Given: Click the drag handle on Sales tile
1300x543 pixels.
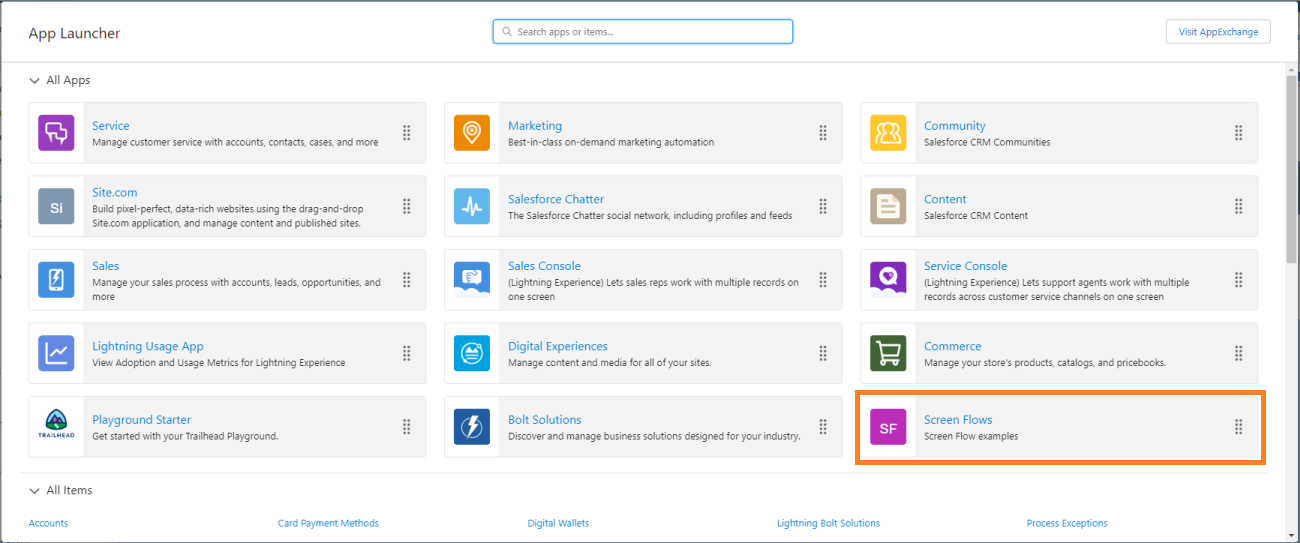Looking at the screenshot, I should [407, 280].
